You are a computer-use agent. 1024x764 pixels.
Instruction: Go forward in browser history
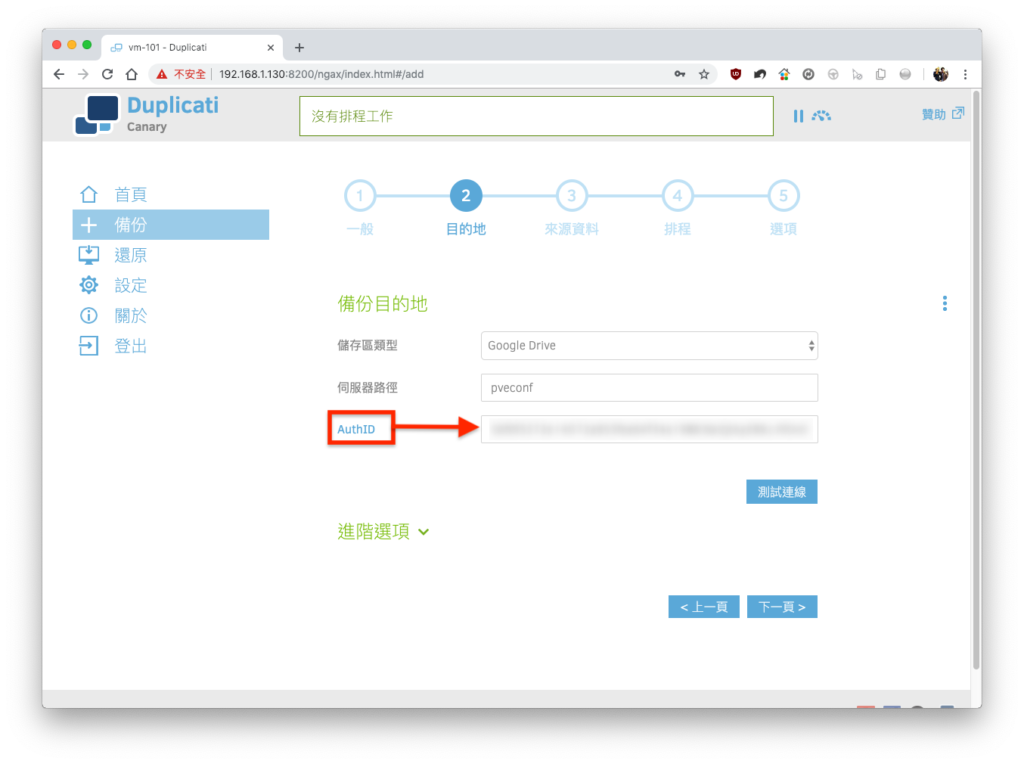[x=84, y=74]
